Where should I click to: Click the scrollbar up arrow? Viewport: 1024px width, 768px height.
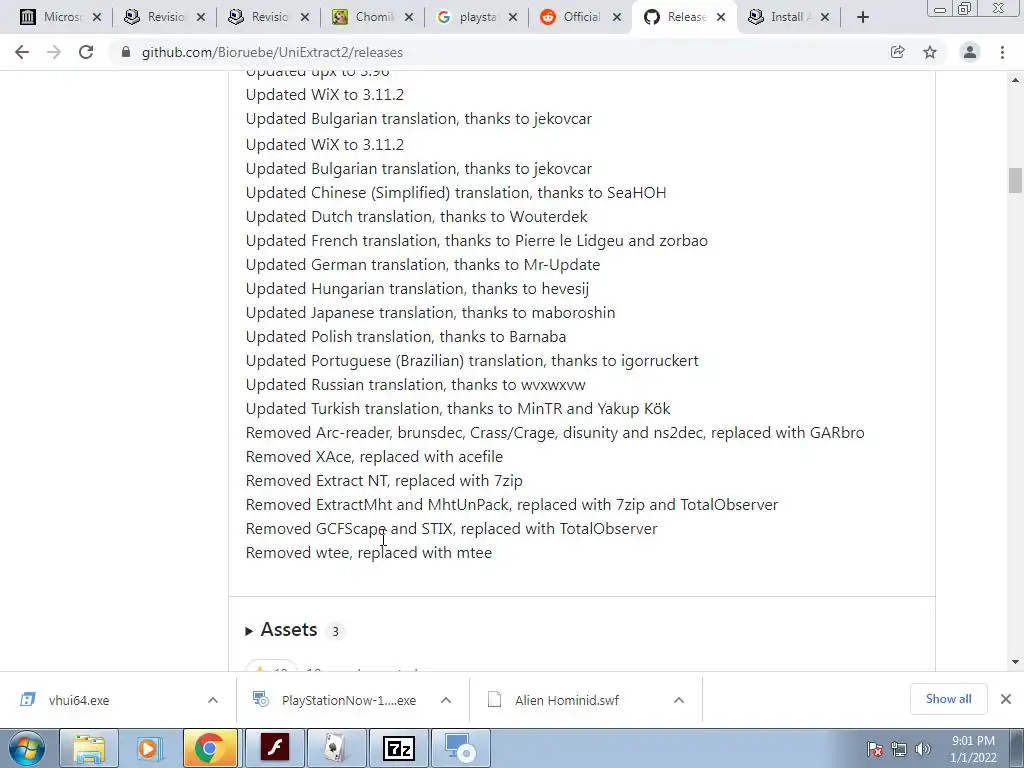[1015, 80]
